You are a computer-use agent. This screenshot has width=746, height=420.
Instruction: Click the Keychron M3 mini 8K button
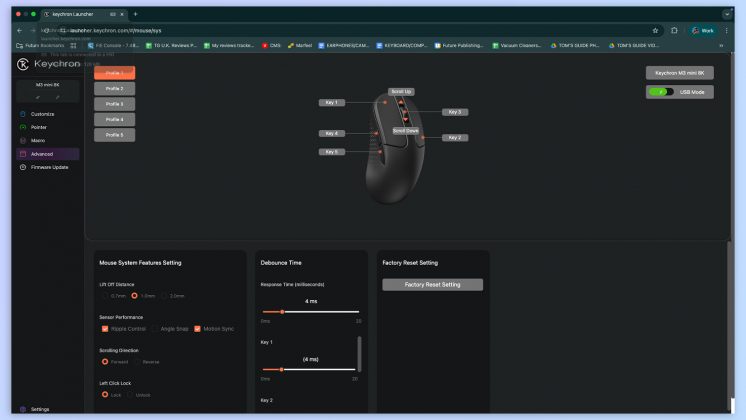[x=679, y=73]
